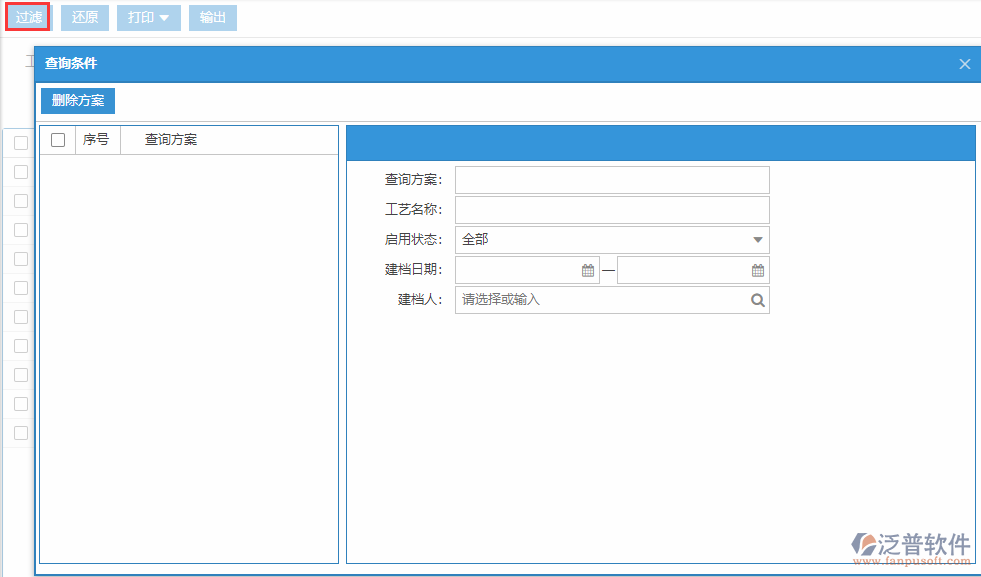Screen dimensions: 981x577
Task: Open the end 建档日期 calendar picker
Action: pos(758,269)
